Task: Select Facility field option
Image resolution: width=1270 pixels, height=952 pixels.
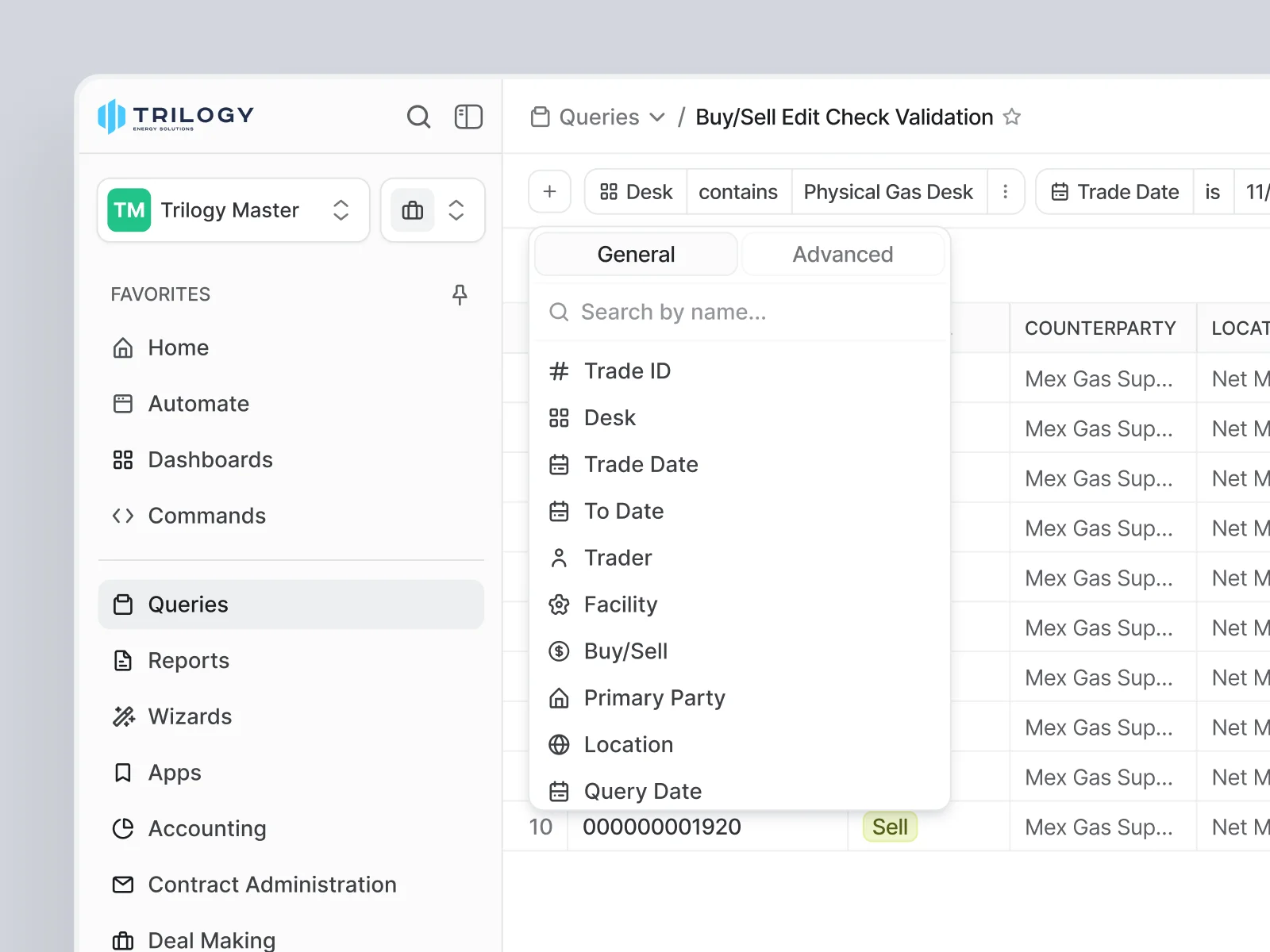Action: tap(740, 605)
